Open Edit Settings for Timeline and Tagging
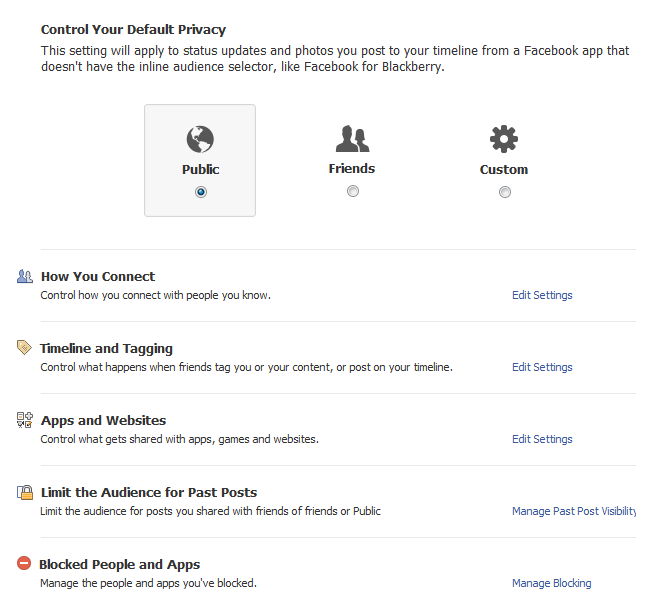This screenshot has width=652, height=615. [x=542, y=367]
